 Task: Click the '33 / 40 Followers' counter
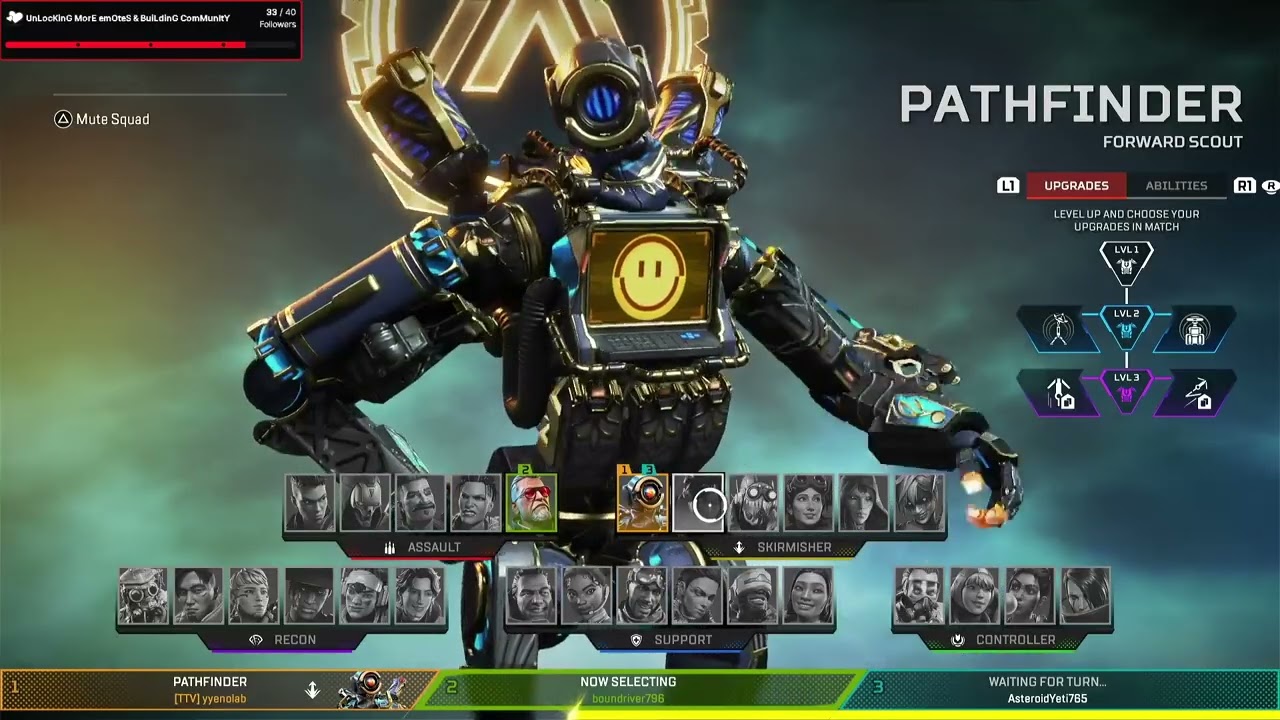click(x=277, y=18)
